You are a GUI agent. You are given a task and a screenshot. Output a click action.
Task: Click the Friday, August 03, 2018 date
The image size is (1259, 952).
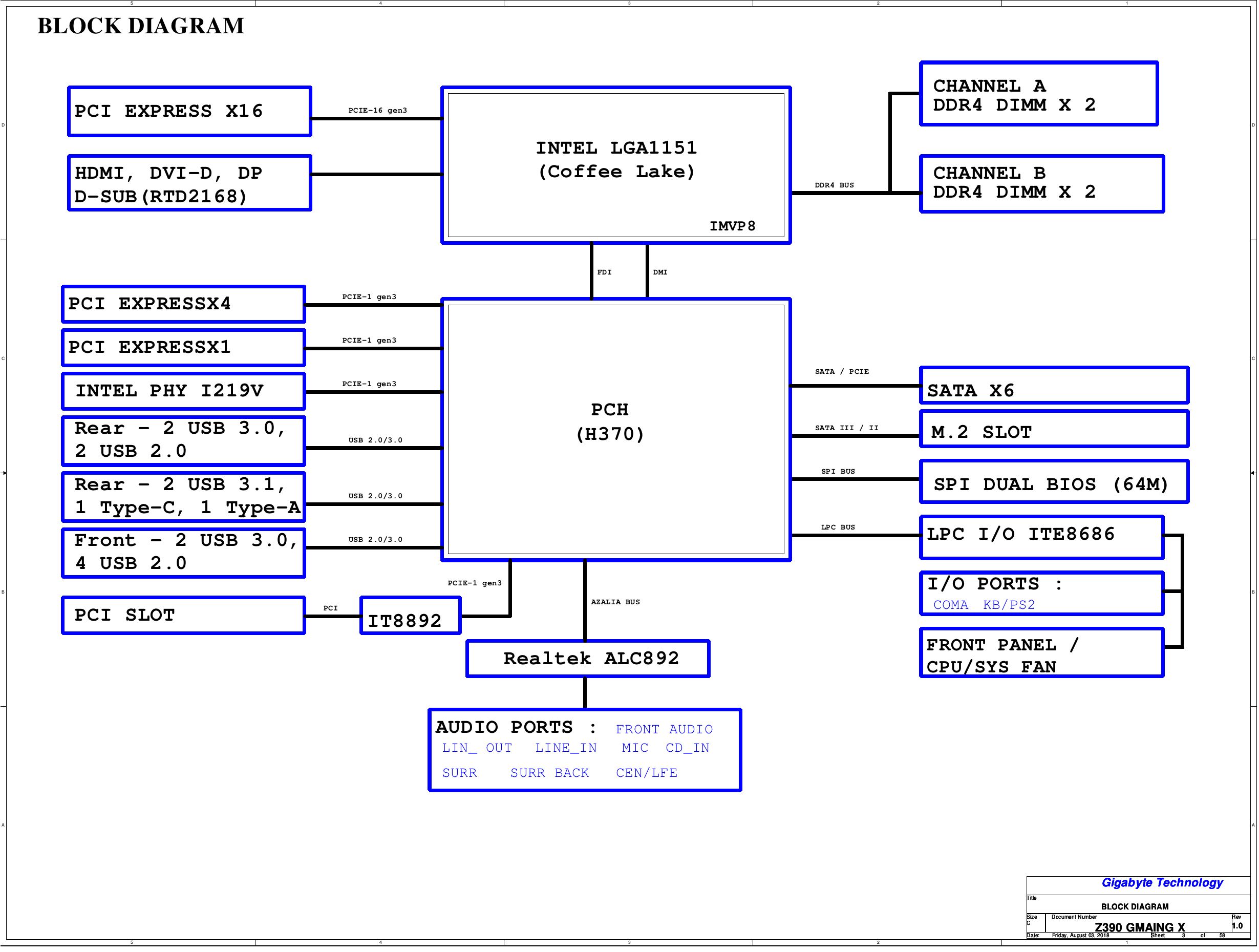[1080, 936]
